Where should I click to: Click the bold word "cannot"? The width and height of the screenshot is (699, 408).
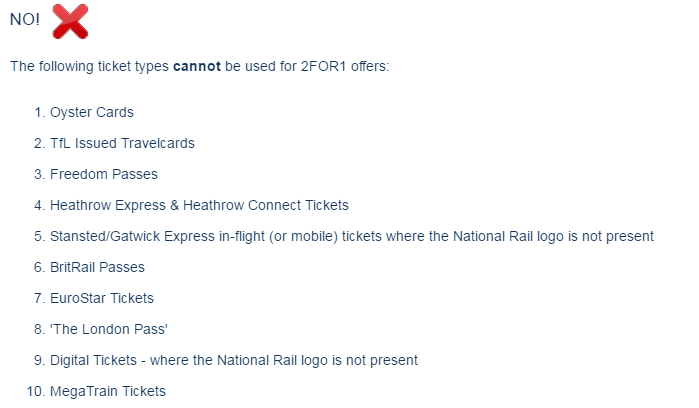[197, 66]
